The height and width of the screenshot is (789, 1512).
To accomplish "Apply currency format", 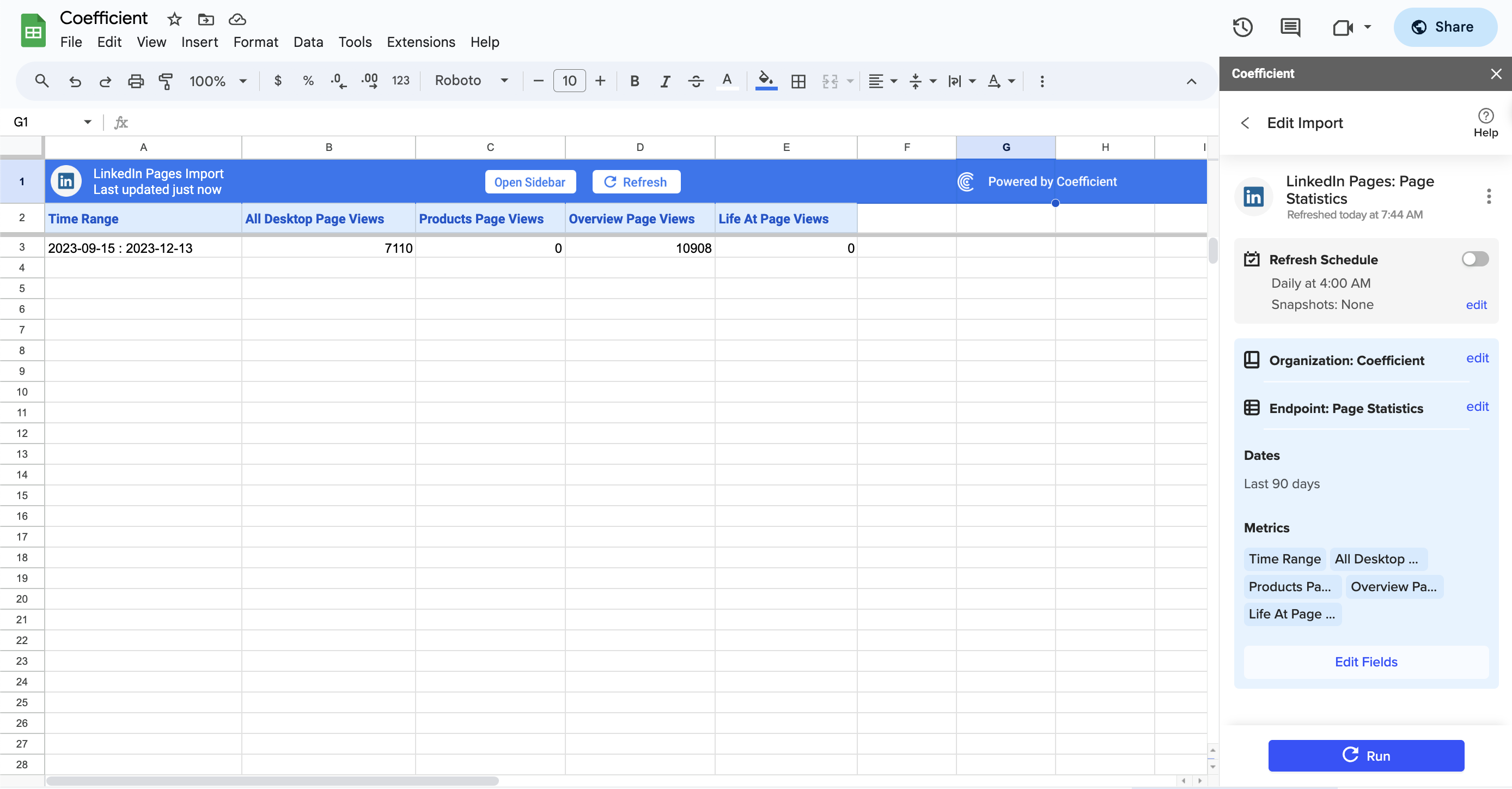I will [x=278, y=81].
